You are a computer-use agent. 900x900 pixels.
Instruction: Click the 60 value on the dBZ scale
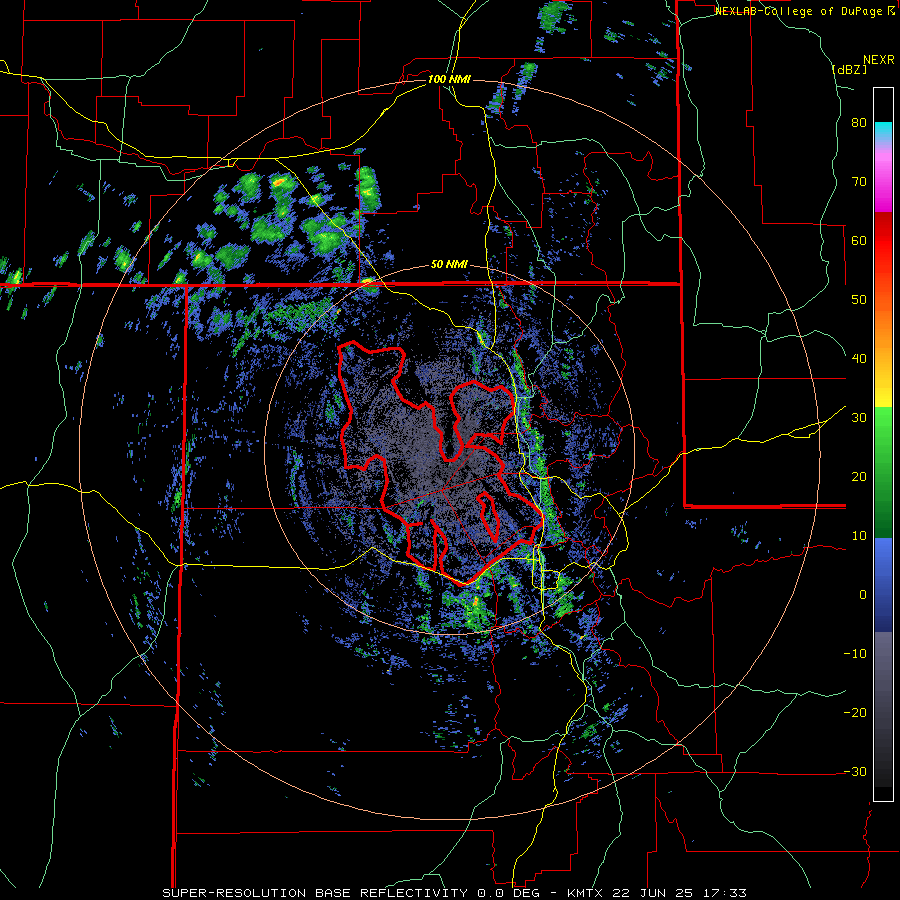[x=859, y=240]
